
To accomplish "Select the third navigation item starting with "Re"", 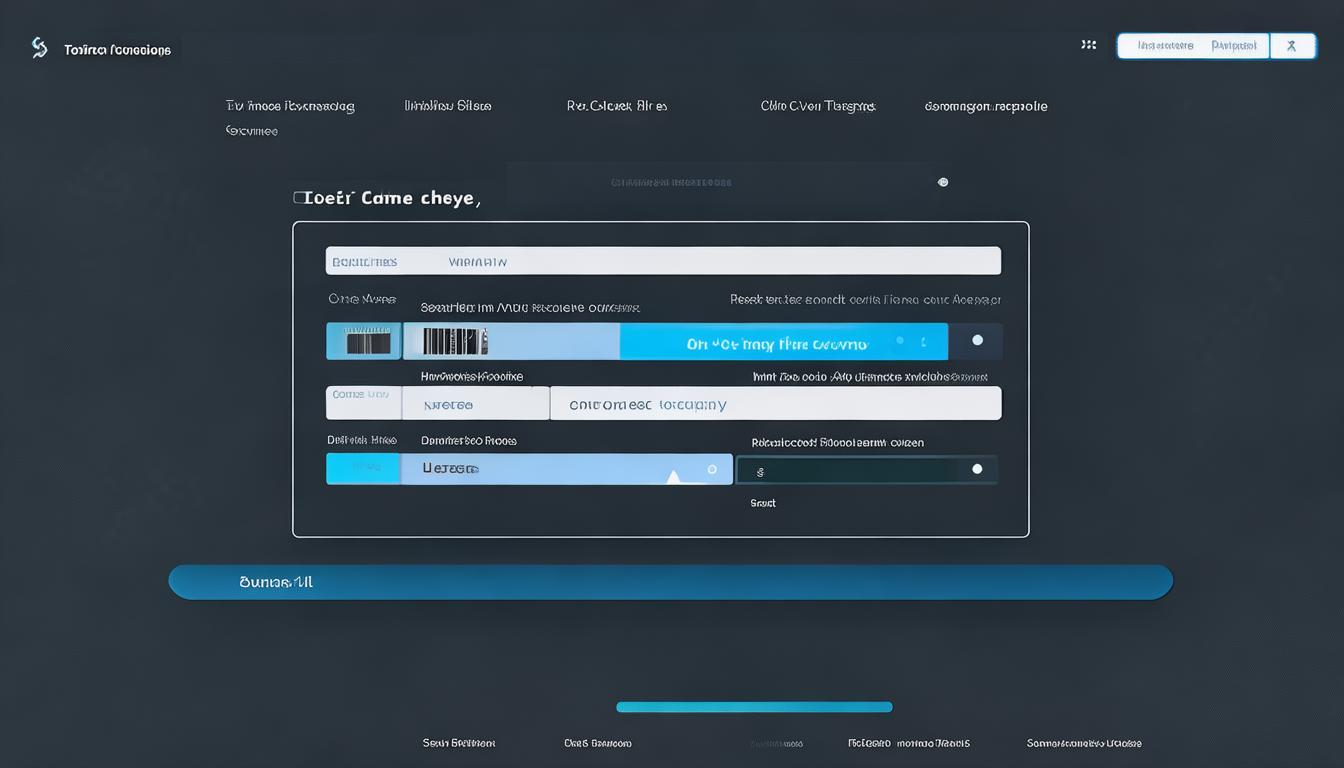I will tap(616, 106).
